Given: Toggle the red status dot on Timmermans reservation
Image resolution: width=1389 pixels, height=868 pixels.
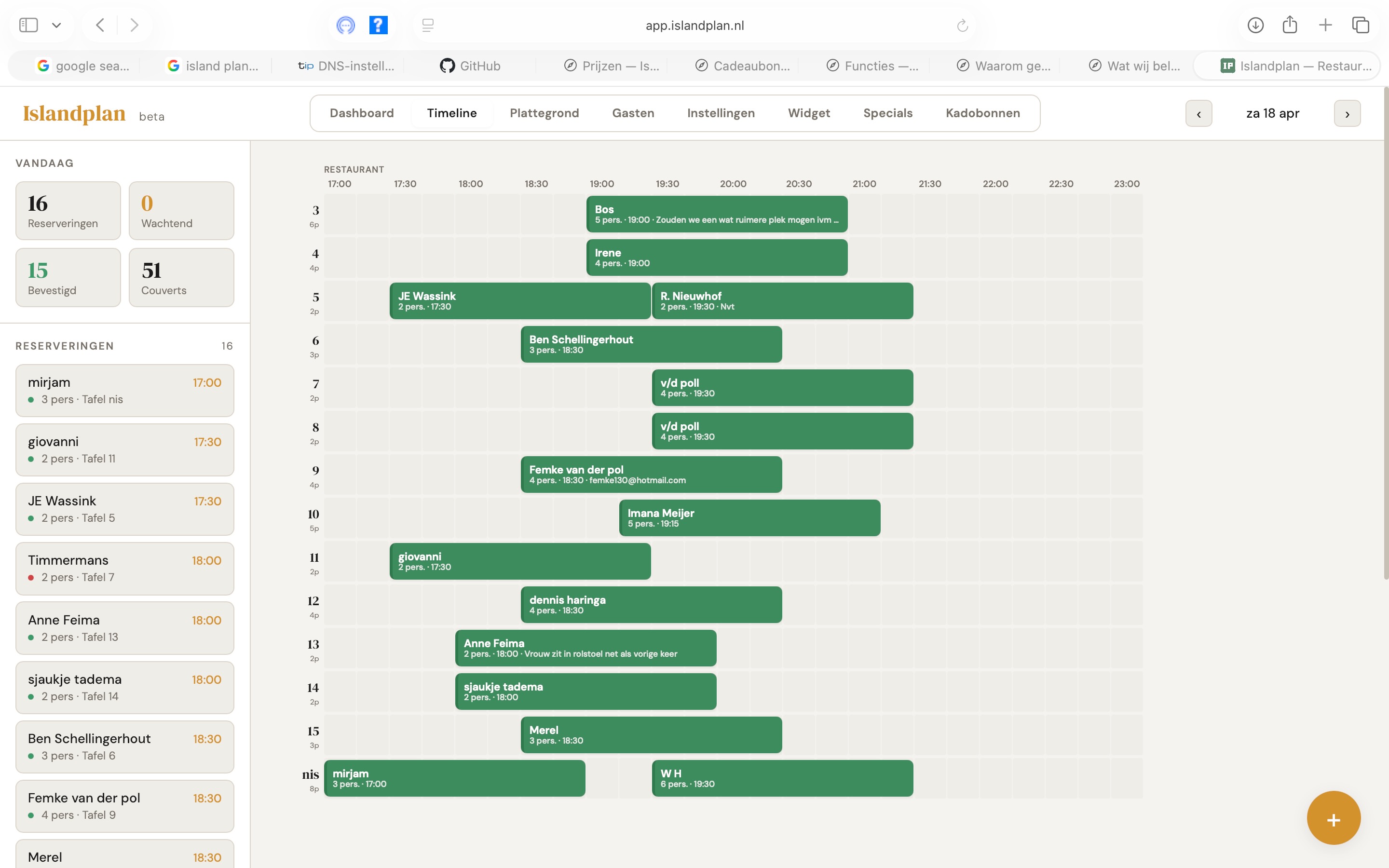Looking at the screenshot, I should pos(31,578).
